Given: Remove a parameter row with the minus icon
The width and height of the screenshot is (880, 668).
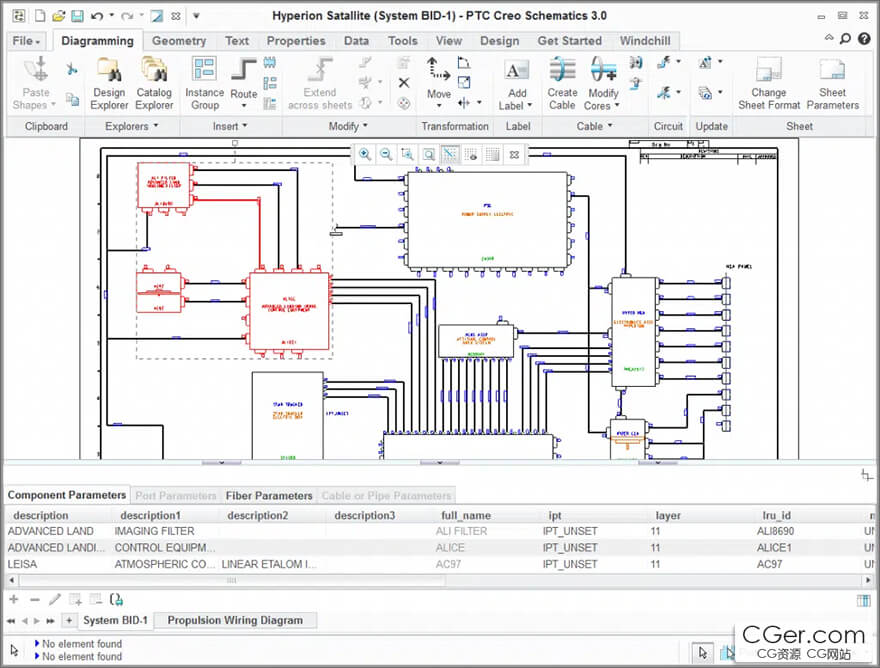Looking at the screenshot, I should tap(35, 600).
